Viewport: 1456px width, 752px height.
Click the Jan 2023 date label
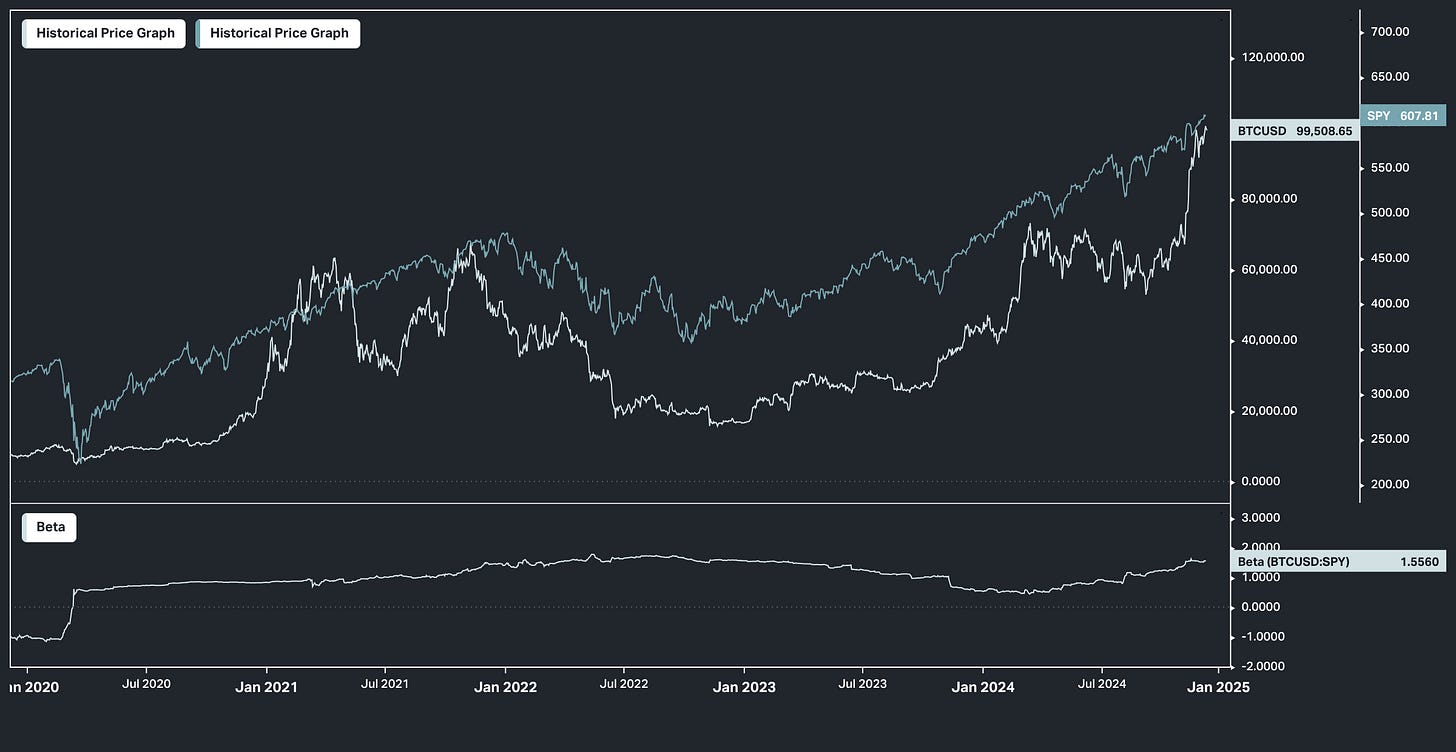pos(744,687)
